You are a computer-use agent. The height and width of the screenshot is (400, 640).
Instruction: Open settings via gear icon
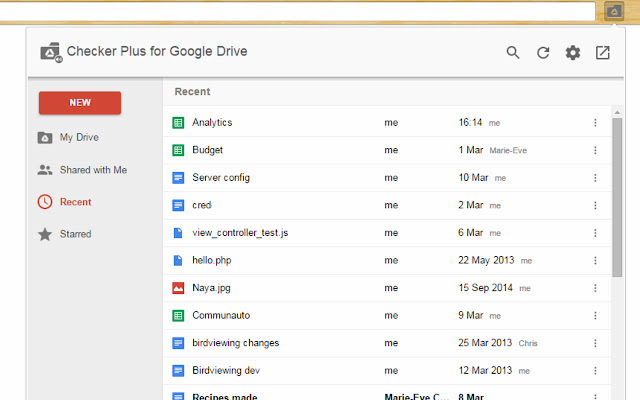pyautogui.click(x=573, y=53)
